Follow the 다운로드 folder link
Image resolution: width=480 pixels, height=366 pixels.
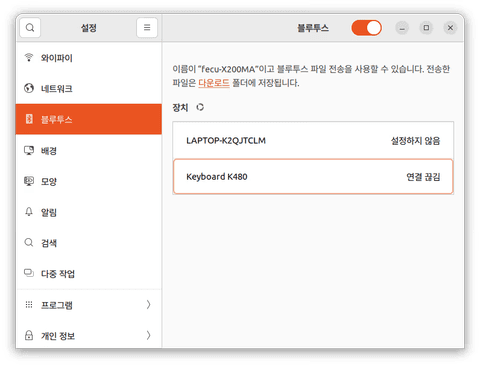214,83
